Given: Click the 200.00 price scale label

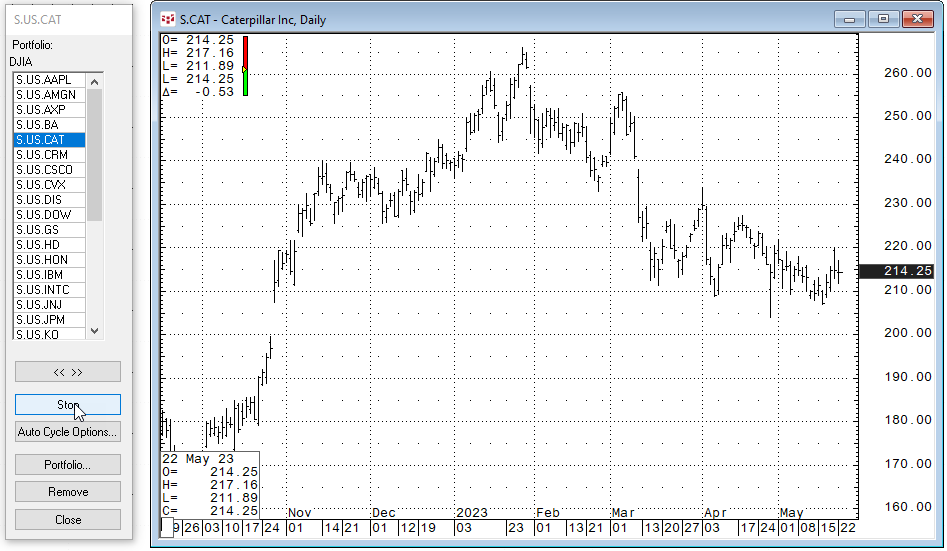Looking at the screenshot, I should 908,333.
